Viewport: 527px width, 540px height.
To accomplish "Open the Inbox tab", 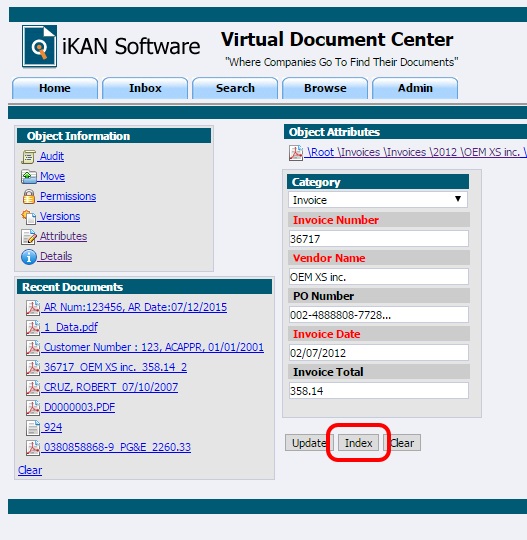I will click(x=145, y=88).
